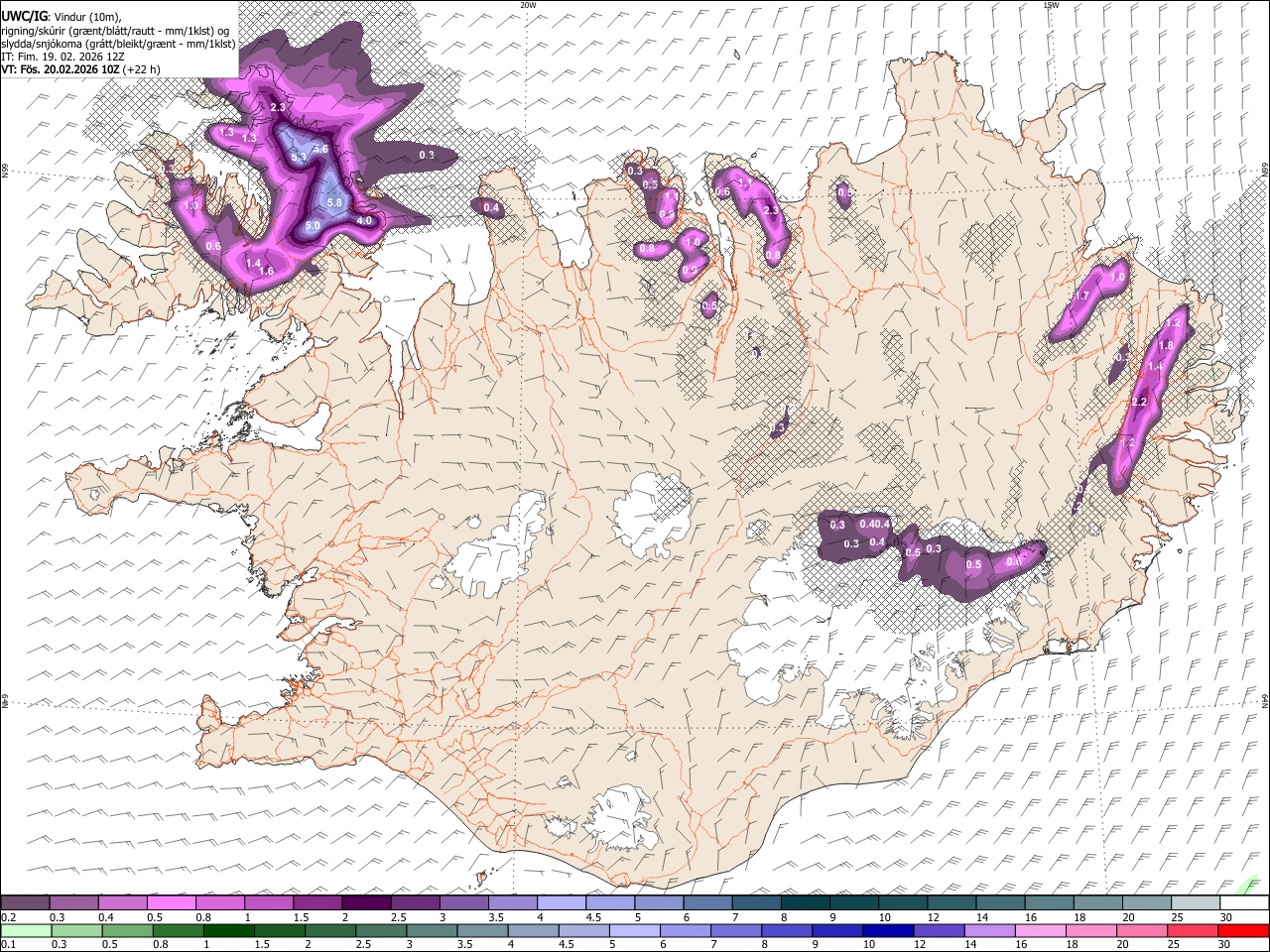Pick the dark green swatch labeled 1

[228, 931]
